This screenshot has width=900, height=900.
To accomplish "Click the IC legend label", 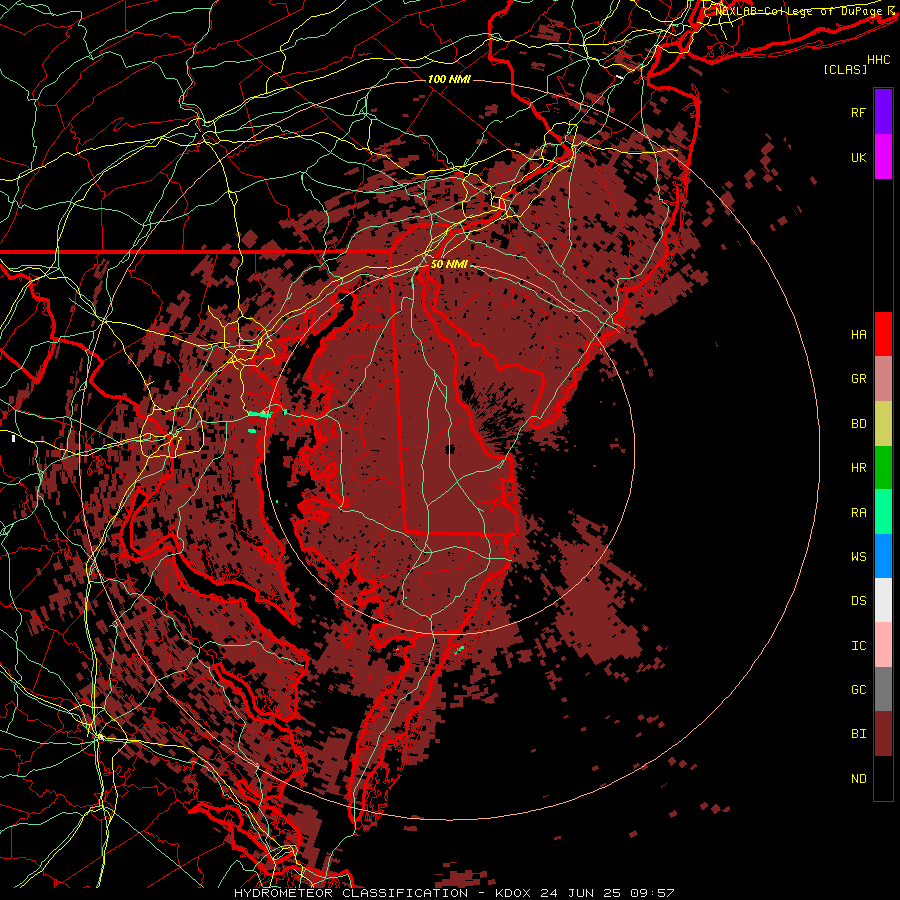I will point(859,646).
